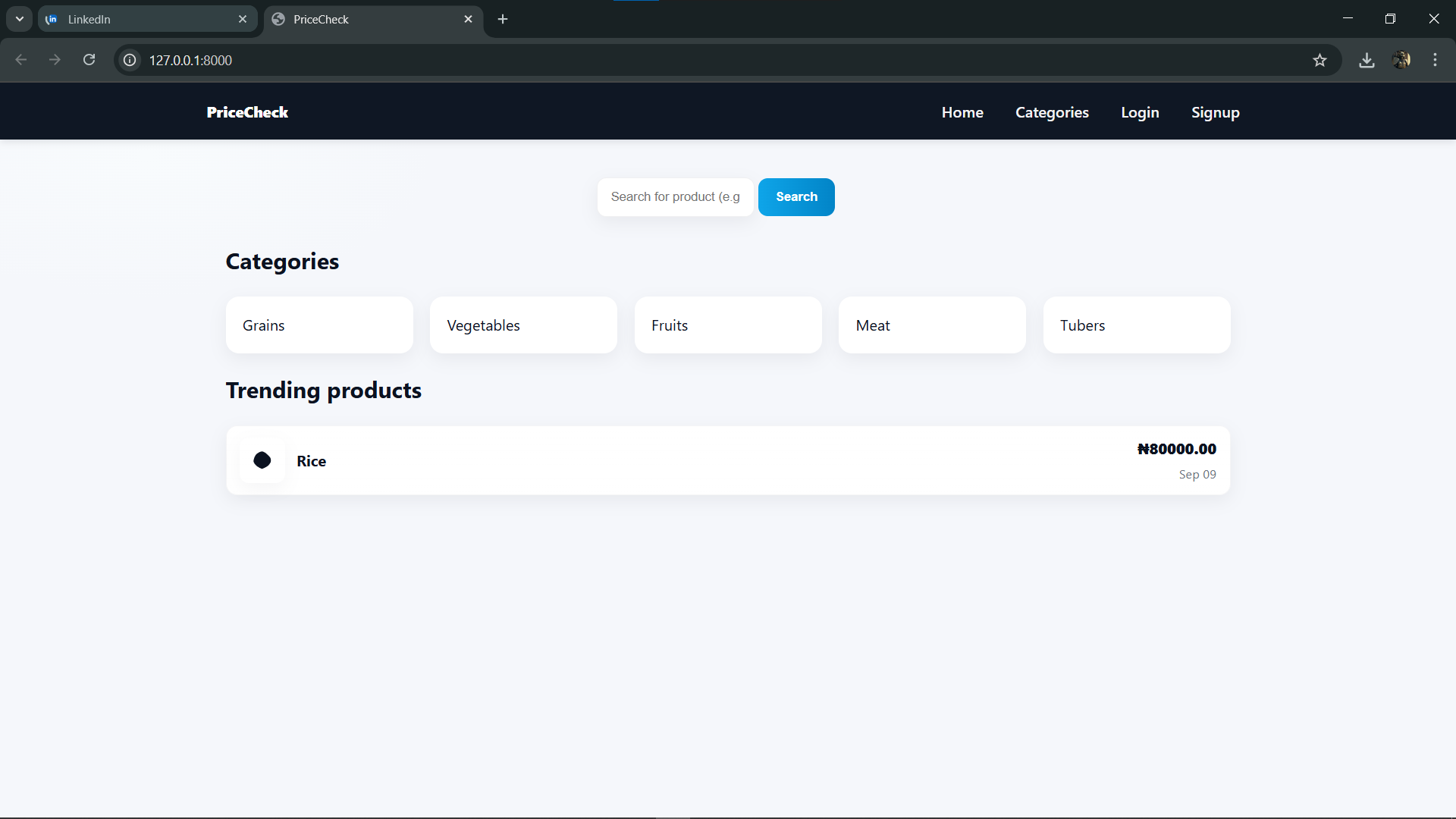This screenshot has height=819, width=1456.
Task: View site information icon
Action: [130, 60]
